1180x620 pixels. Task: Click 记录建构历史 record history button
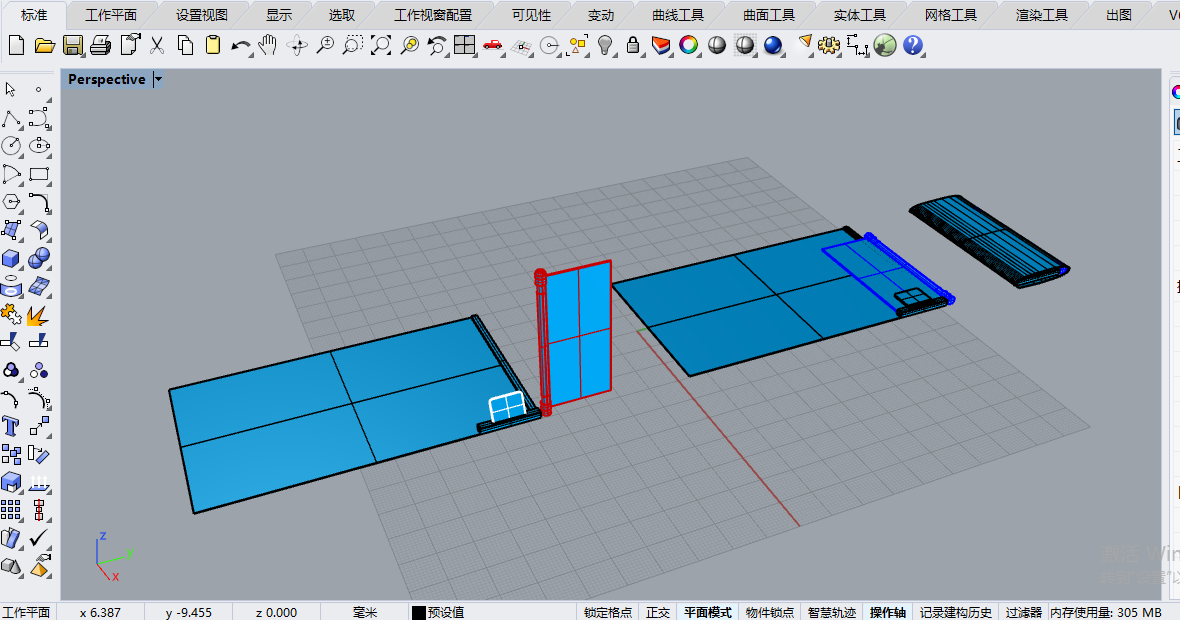coord(953,611)
